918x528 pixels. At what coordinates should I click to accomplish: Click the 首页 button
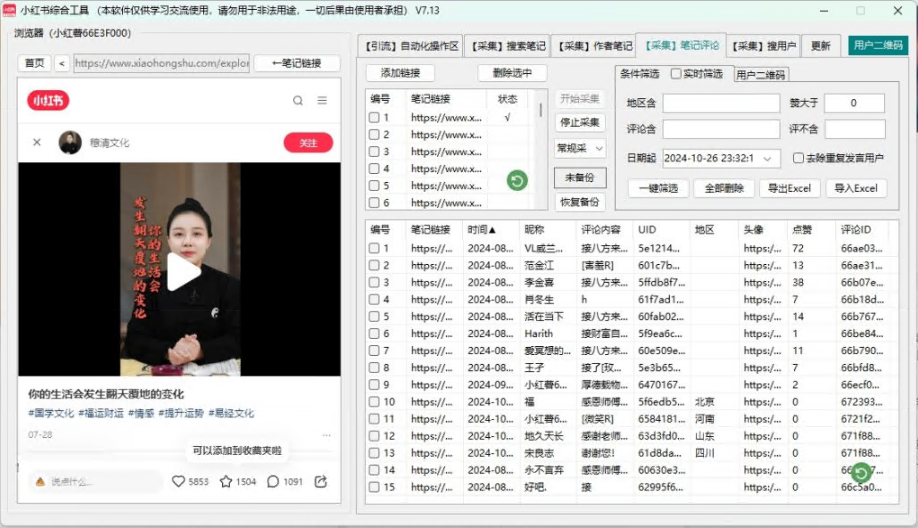34,63
